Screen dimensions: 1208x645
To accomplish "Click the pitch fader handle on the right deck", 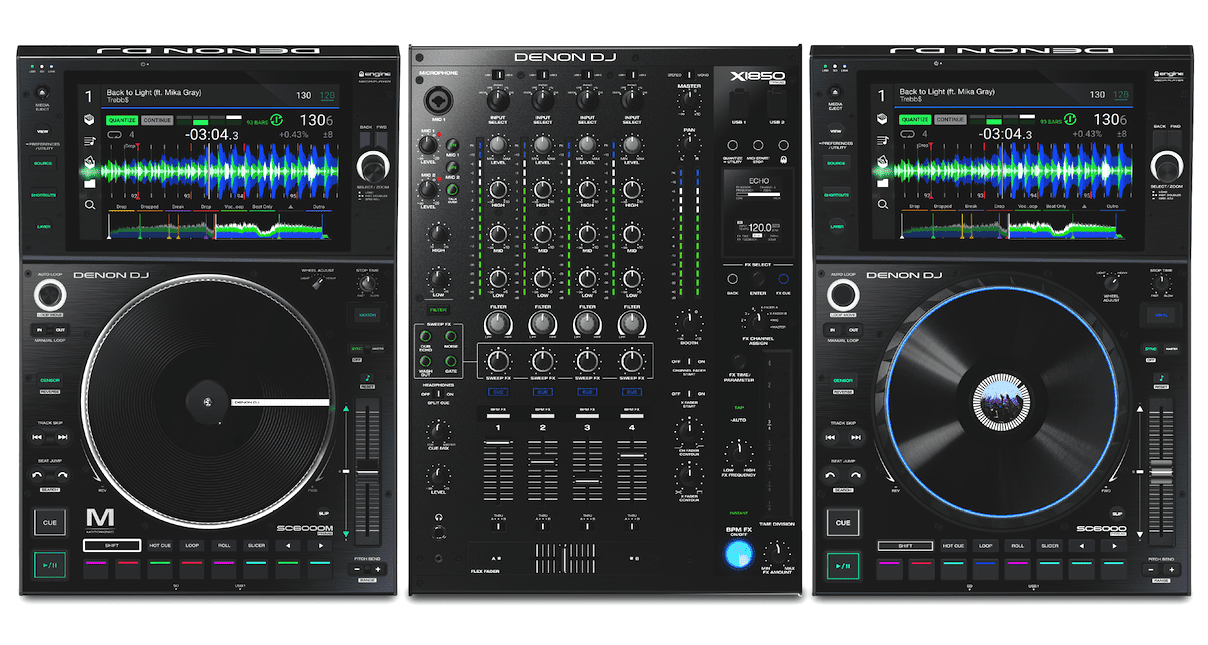I will coord(1160,471).
